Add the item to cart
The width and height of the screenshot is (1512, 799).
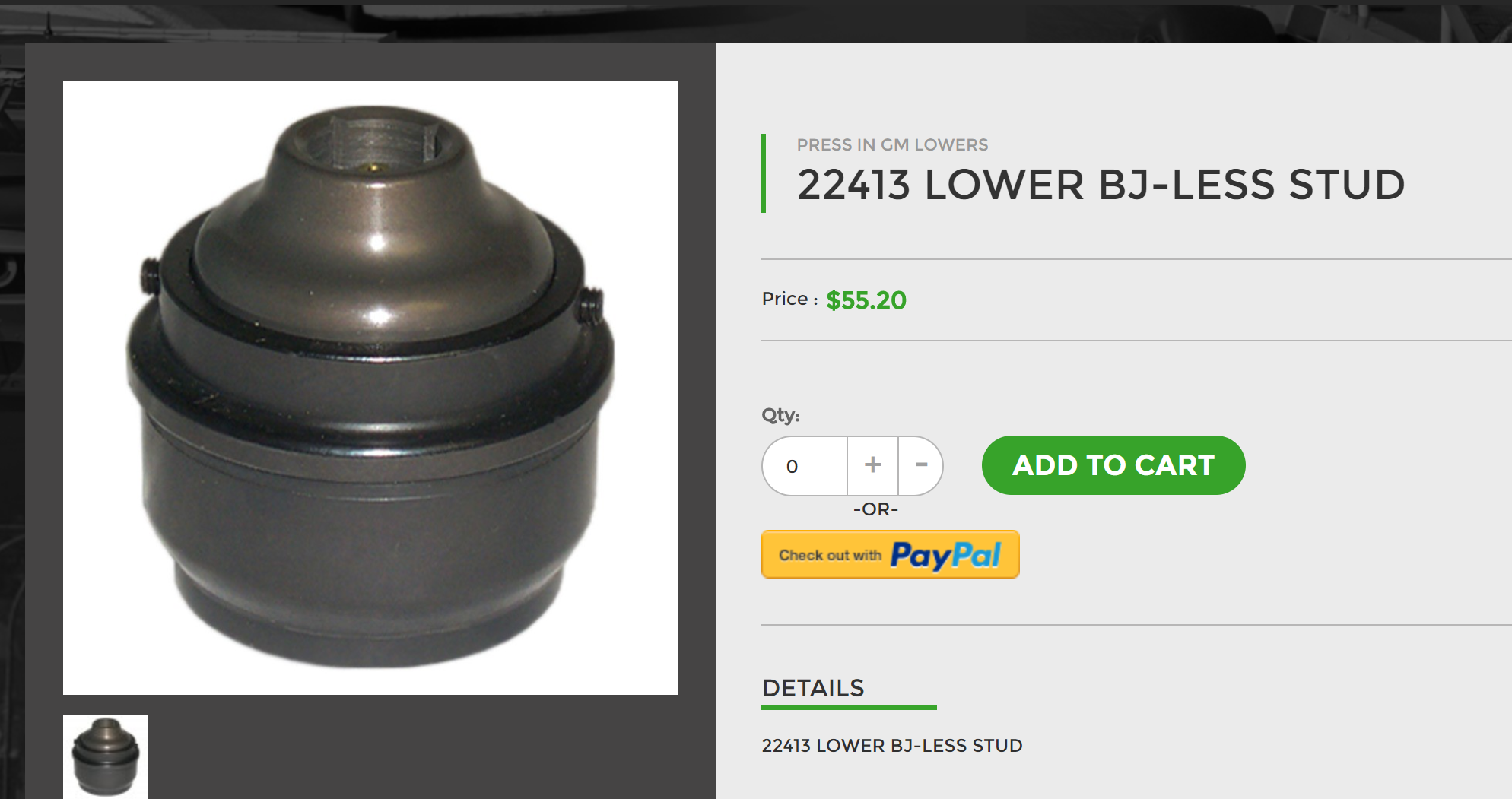pos(1113,465)
